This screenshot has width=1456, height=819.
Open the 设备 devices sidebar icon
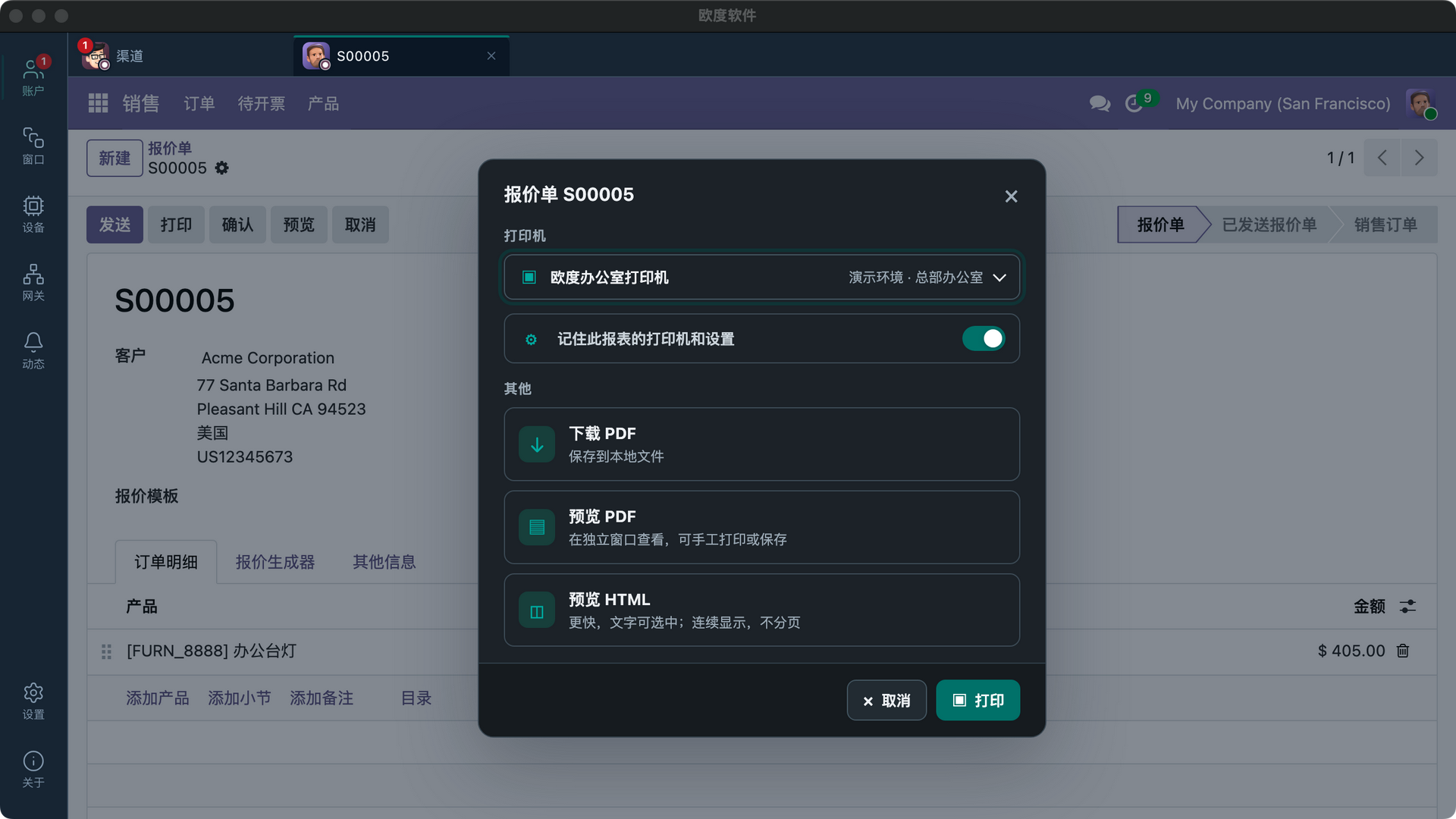pos(33,214)
